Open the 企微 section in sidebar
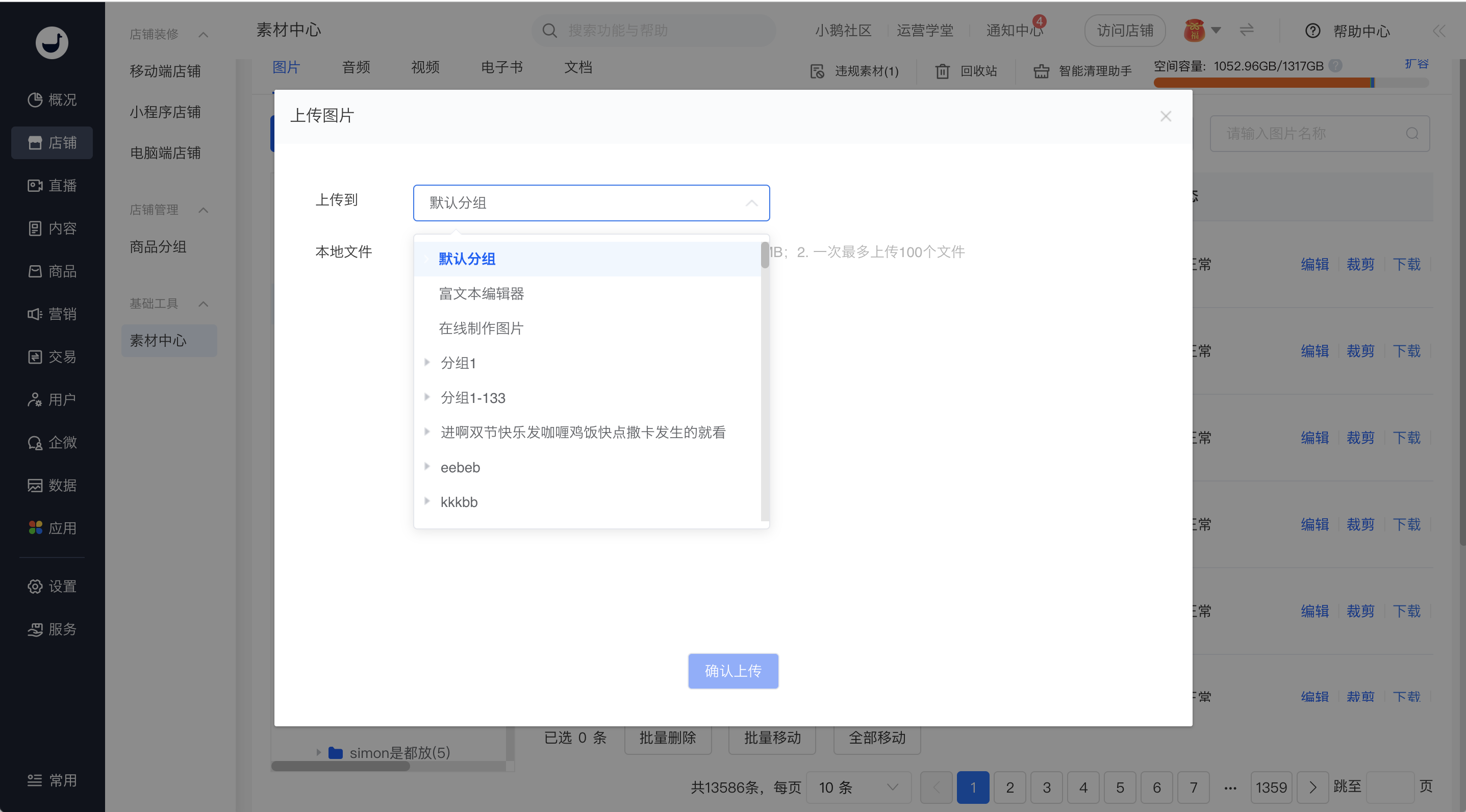 pos(52,442)
